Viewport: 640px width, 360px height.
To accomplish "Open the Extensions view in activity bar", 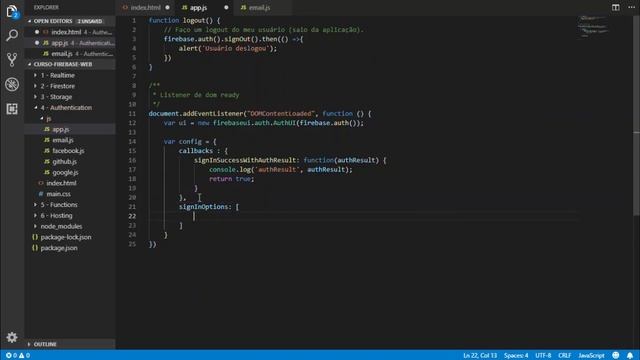I will (x=12, y=109).
